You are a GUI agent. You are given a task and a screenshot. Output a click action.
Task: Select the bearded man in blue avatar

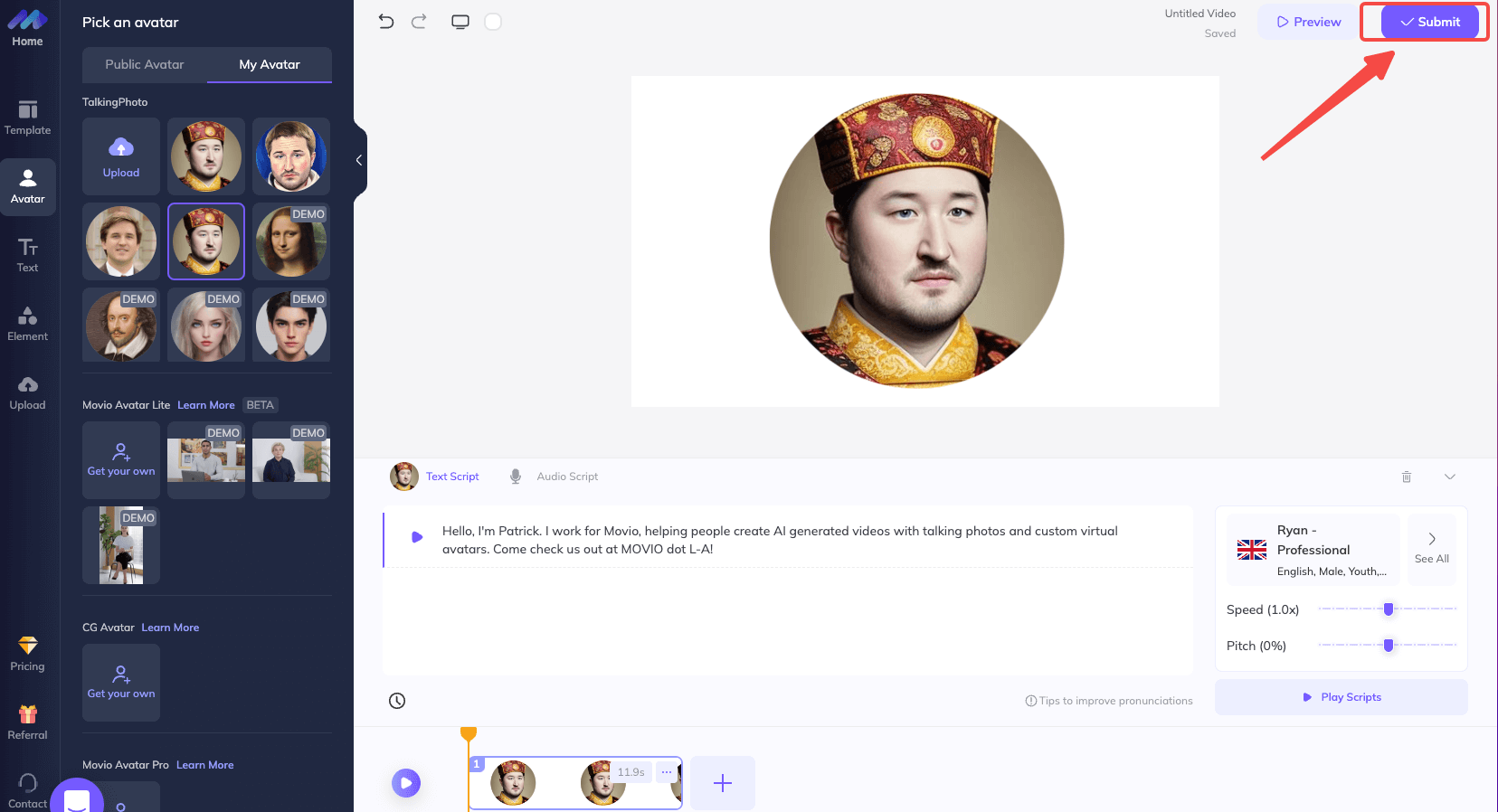click(291, 156)
